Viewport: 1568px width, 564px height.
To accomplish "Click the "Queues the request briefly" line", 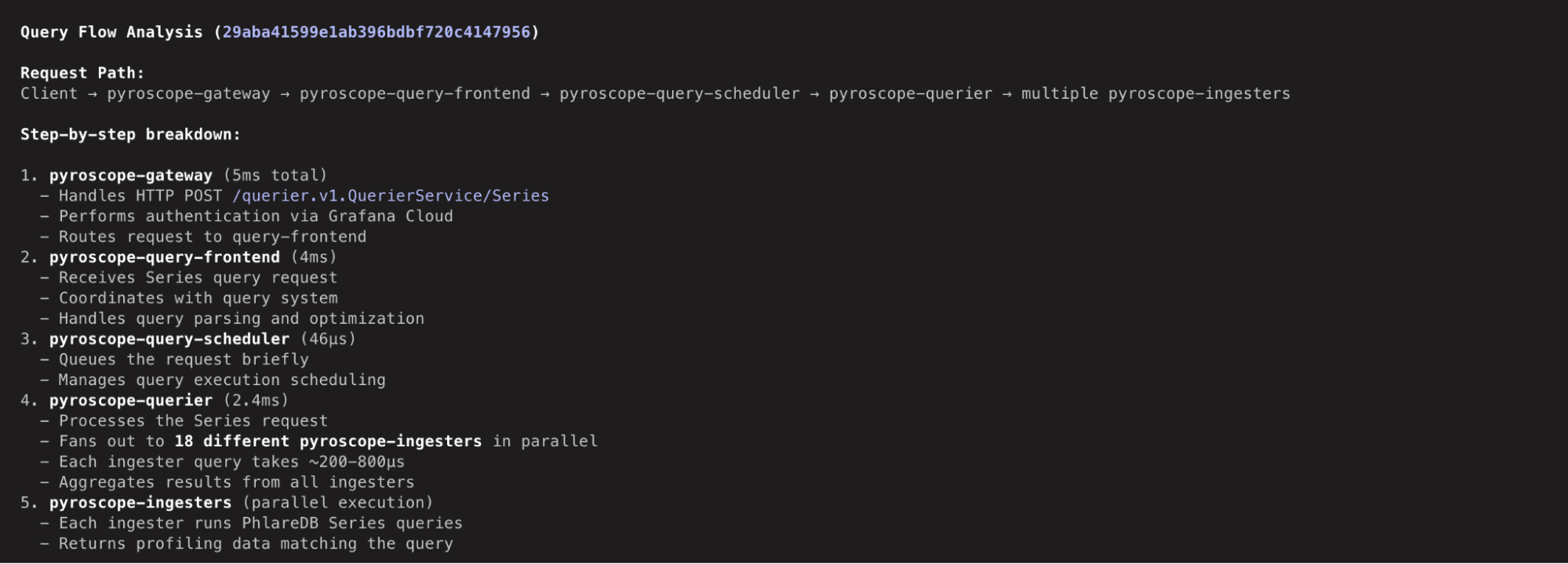I will point(184,359).
